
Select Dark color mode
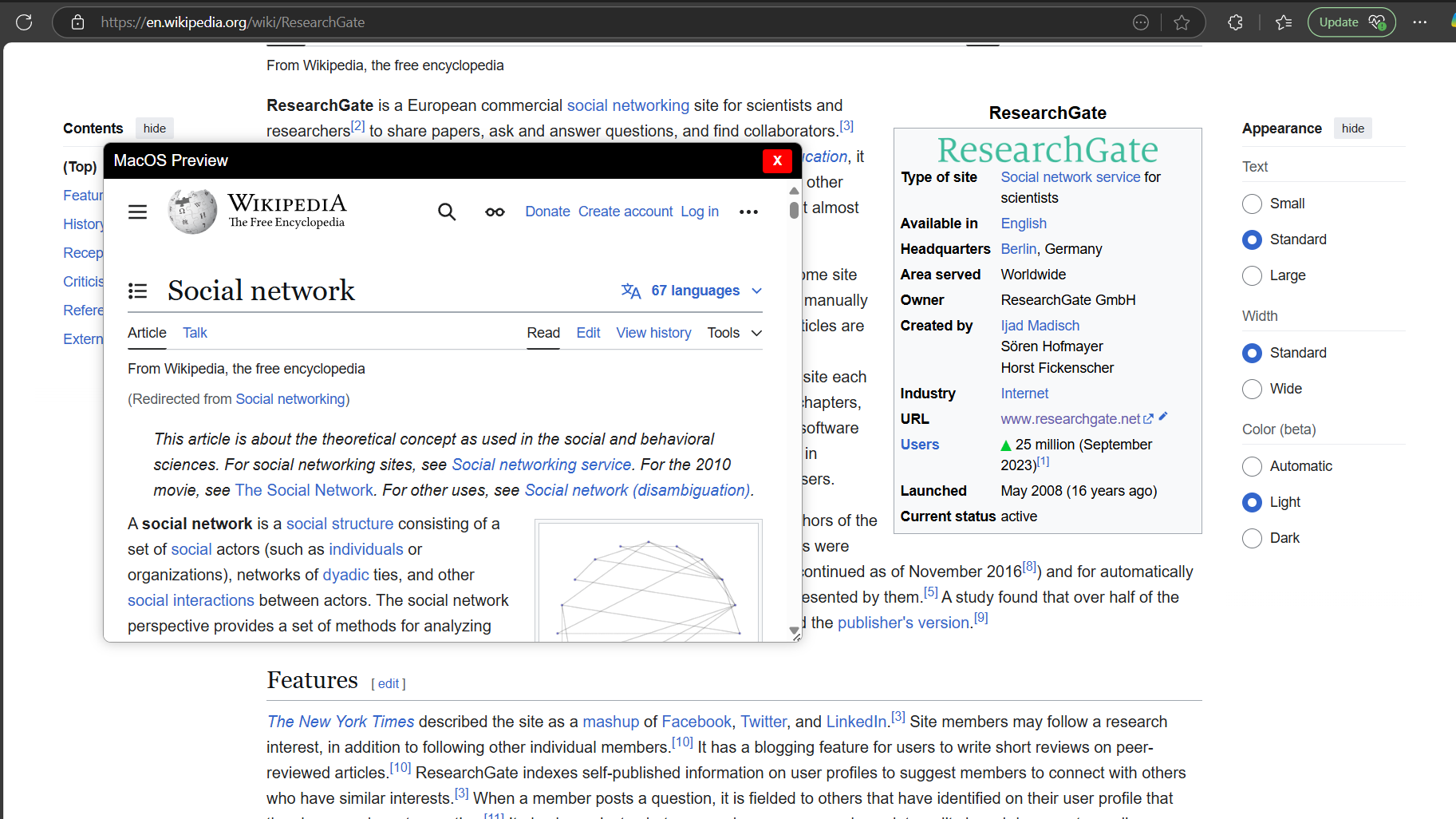pos(1252,538)
